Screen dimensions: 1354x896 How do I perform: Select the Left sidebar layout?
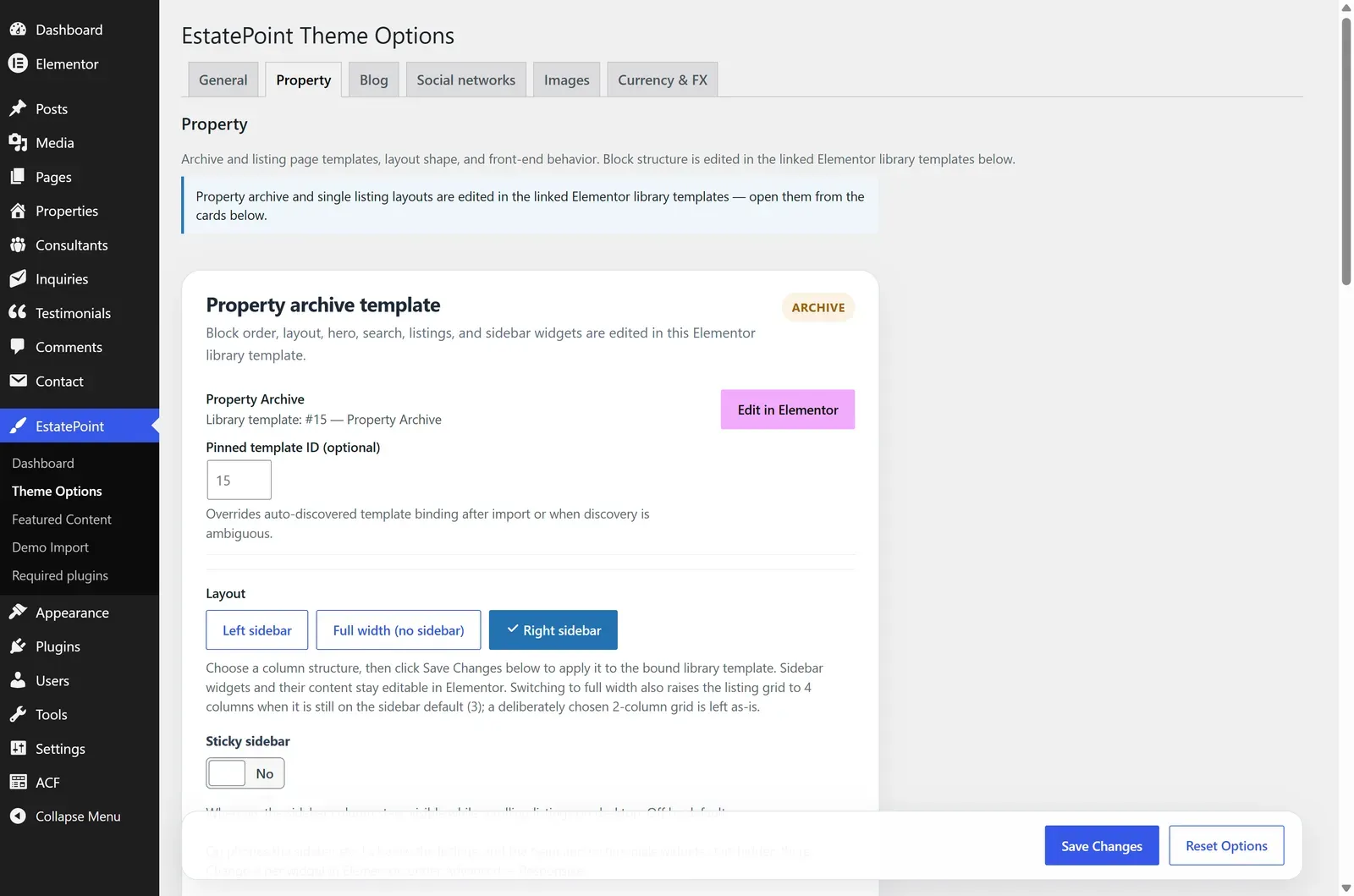[x=256, y=630]
